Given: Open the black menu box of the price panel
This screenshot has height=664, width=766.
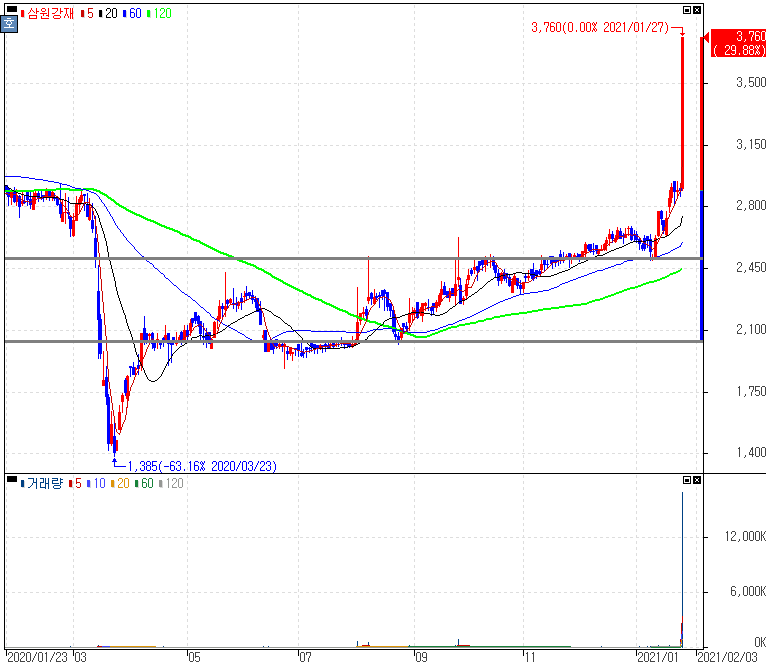Looking at the screenshot, I should click(12, 9).
